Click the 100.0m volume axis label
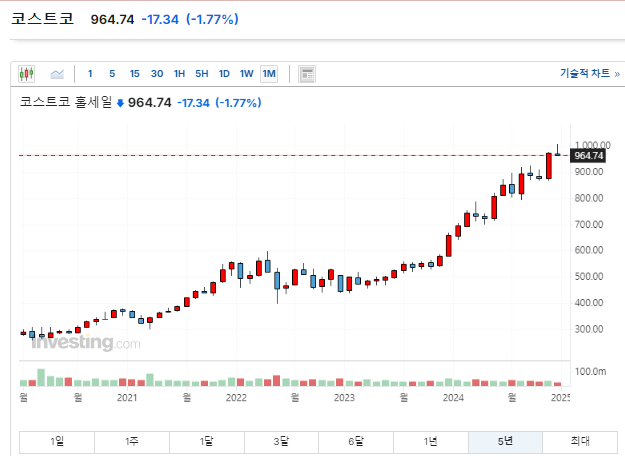The image size is (625, 456). point(590,371)
